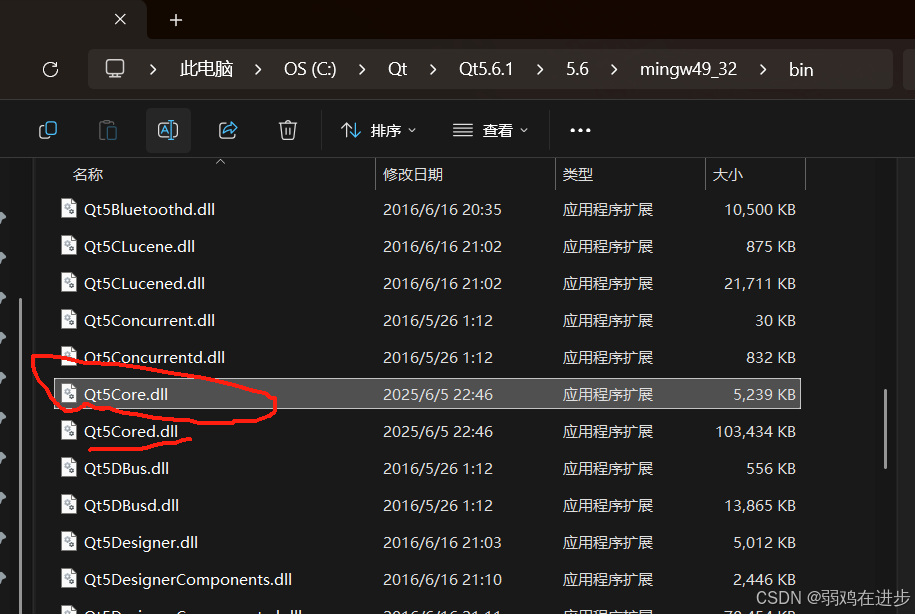This screenshot has width=915, height=614.
Task: Sort by 类型 column header
Action: [x=578, y=175]
